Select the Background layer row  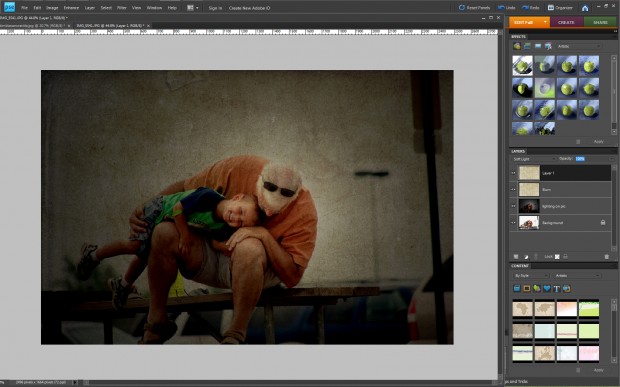click(561, 223)
